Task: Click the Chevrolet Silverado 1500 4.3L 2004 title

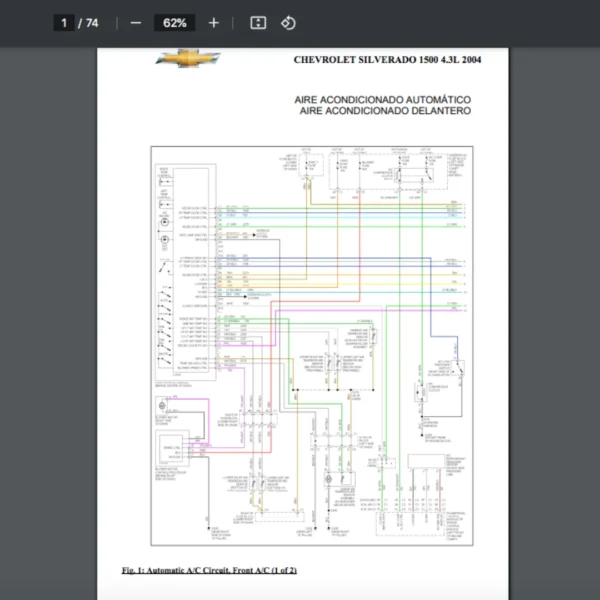Action: click(x=387, y=60)
